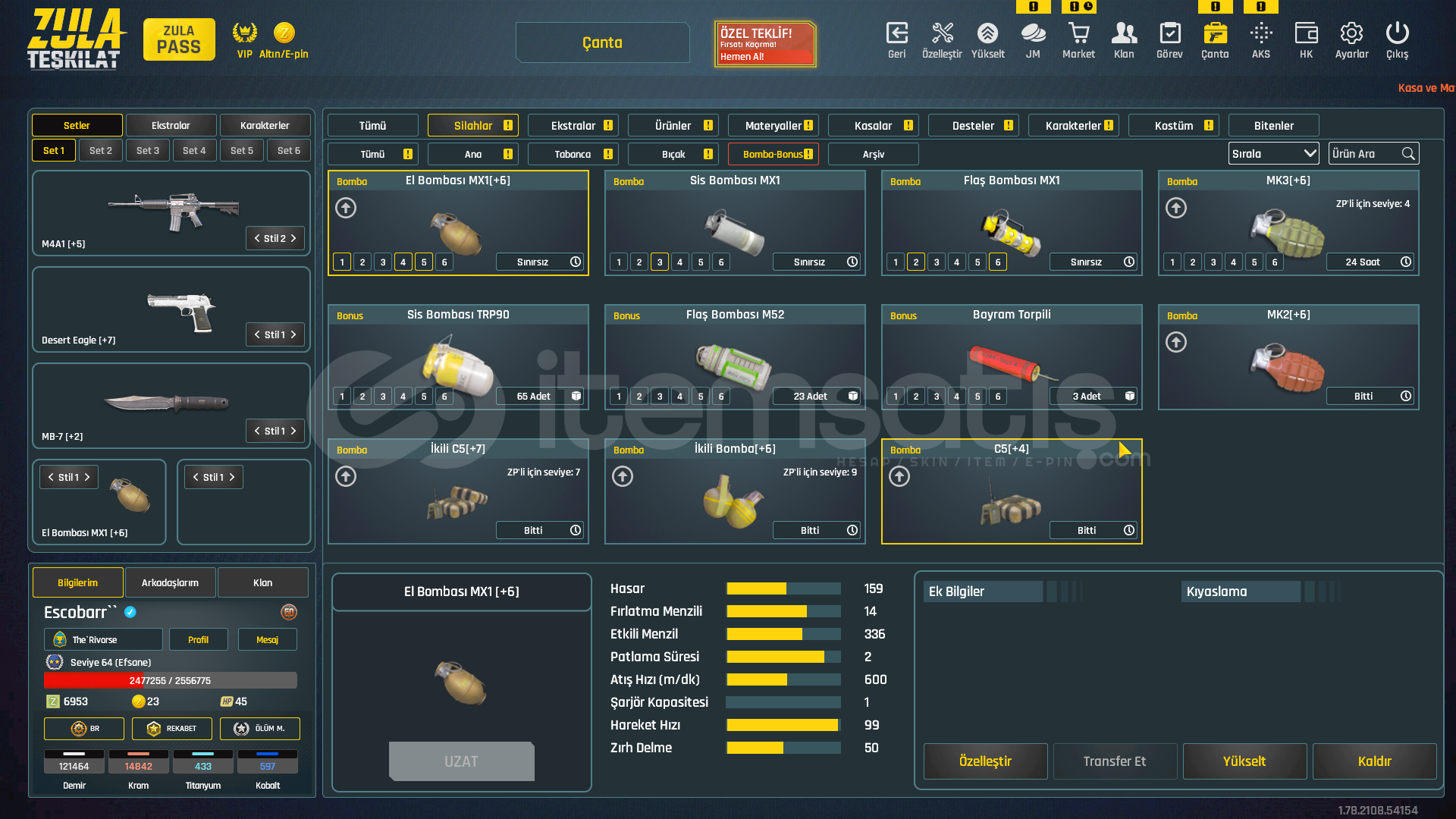Screen dimensions: 1456x819
Task: Click the Altın/E-pin coin icon
Action: pos(284,33)
